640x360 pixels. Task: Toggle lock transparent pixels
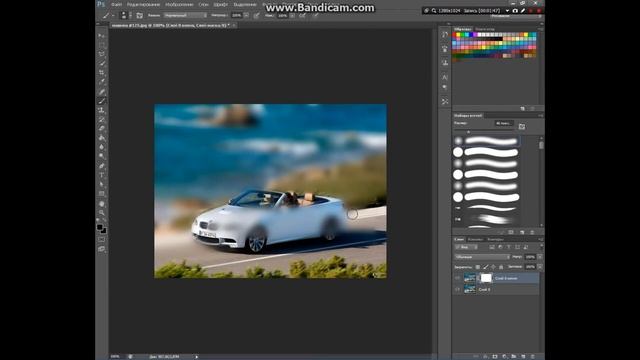point(478,267)
